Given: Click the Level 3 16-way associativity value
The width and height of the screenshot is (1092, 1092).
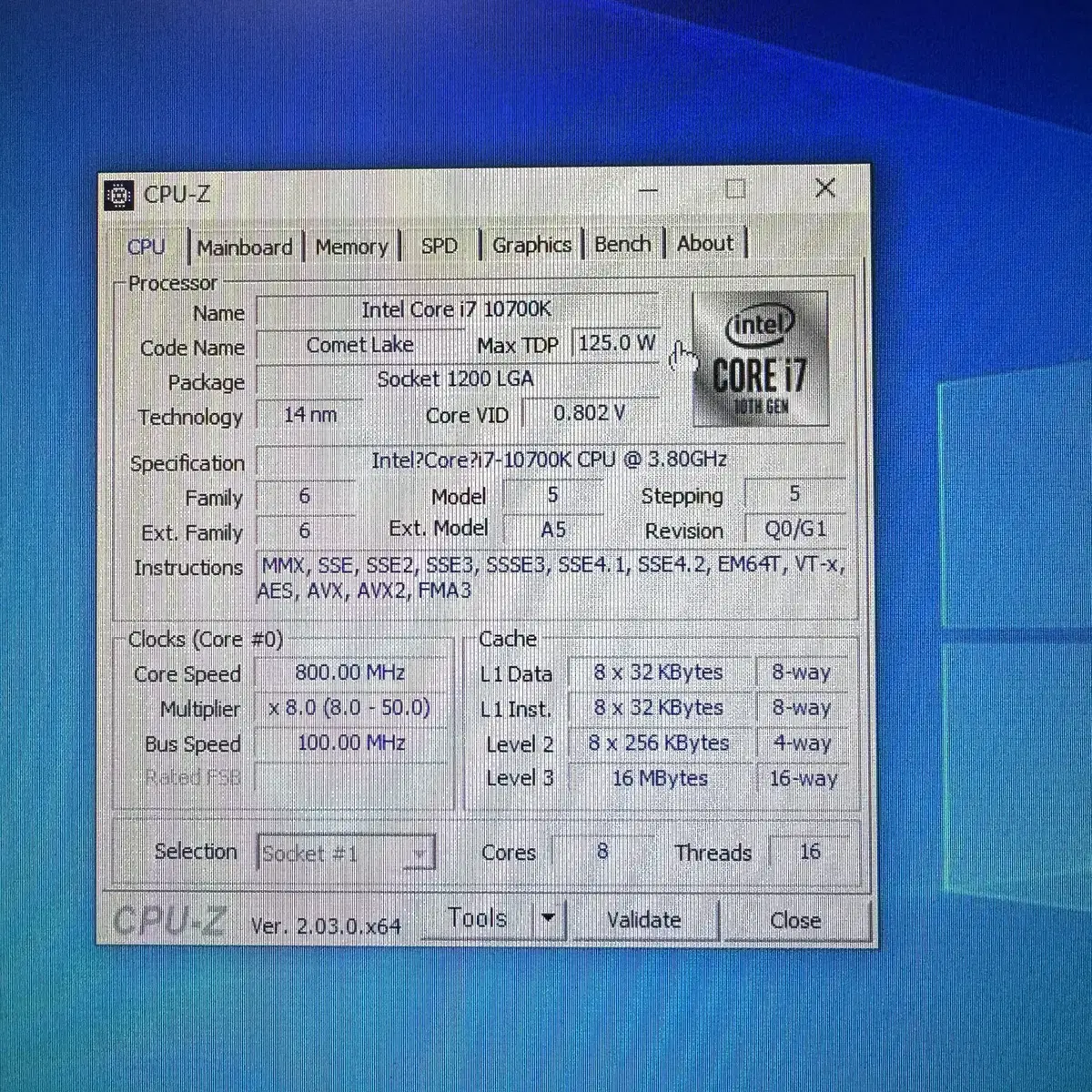Looking at the screenshot, I should tap(802, 779).
